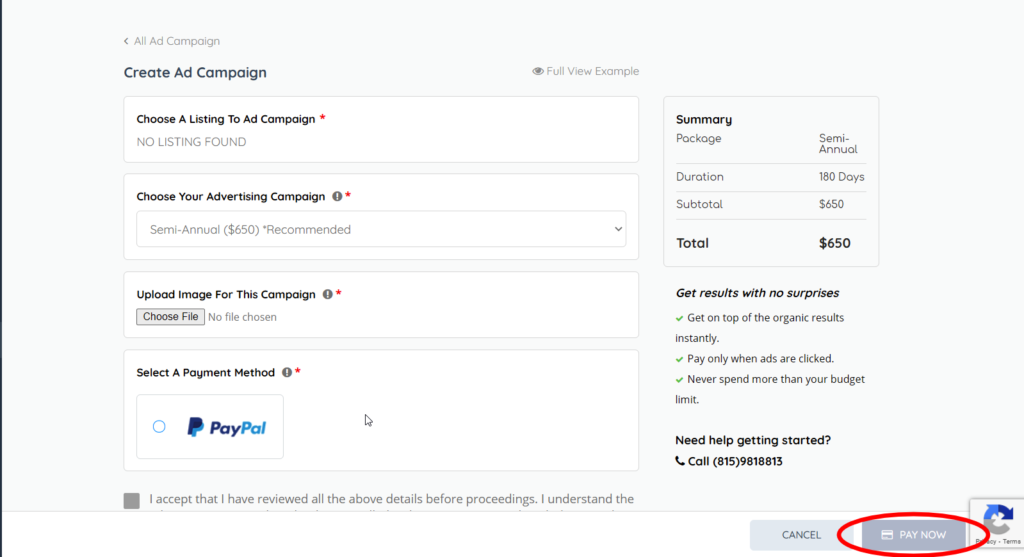Click the dropdown arrow on Semi-Annual selector
Image resolution: width=1024 pixels, height=557 pixels.
(616, 230)
